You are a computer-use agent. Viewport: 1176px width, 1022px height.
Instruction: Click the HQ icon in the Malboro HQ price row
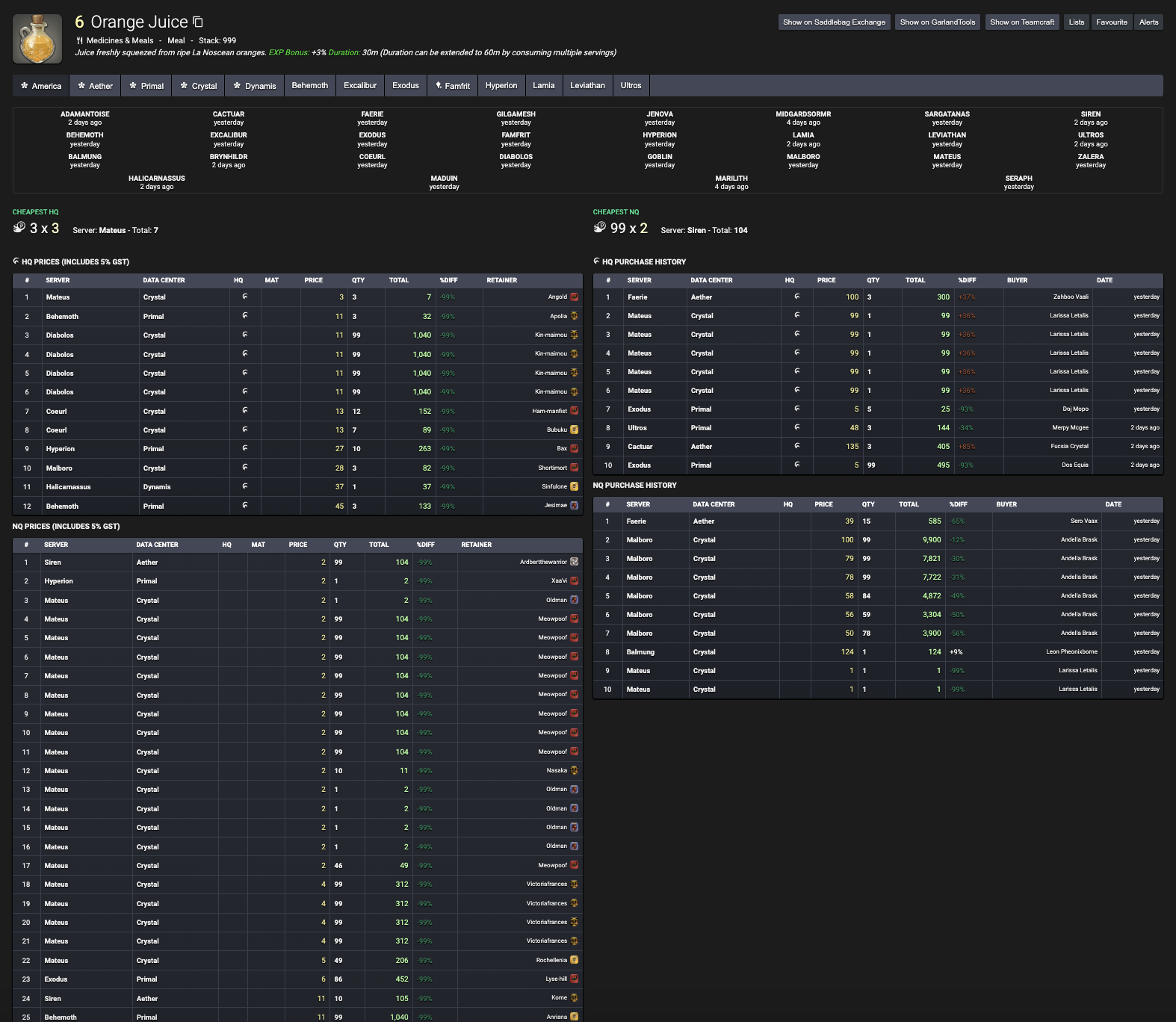point(245,468)
